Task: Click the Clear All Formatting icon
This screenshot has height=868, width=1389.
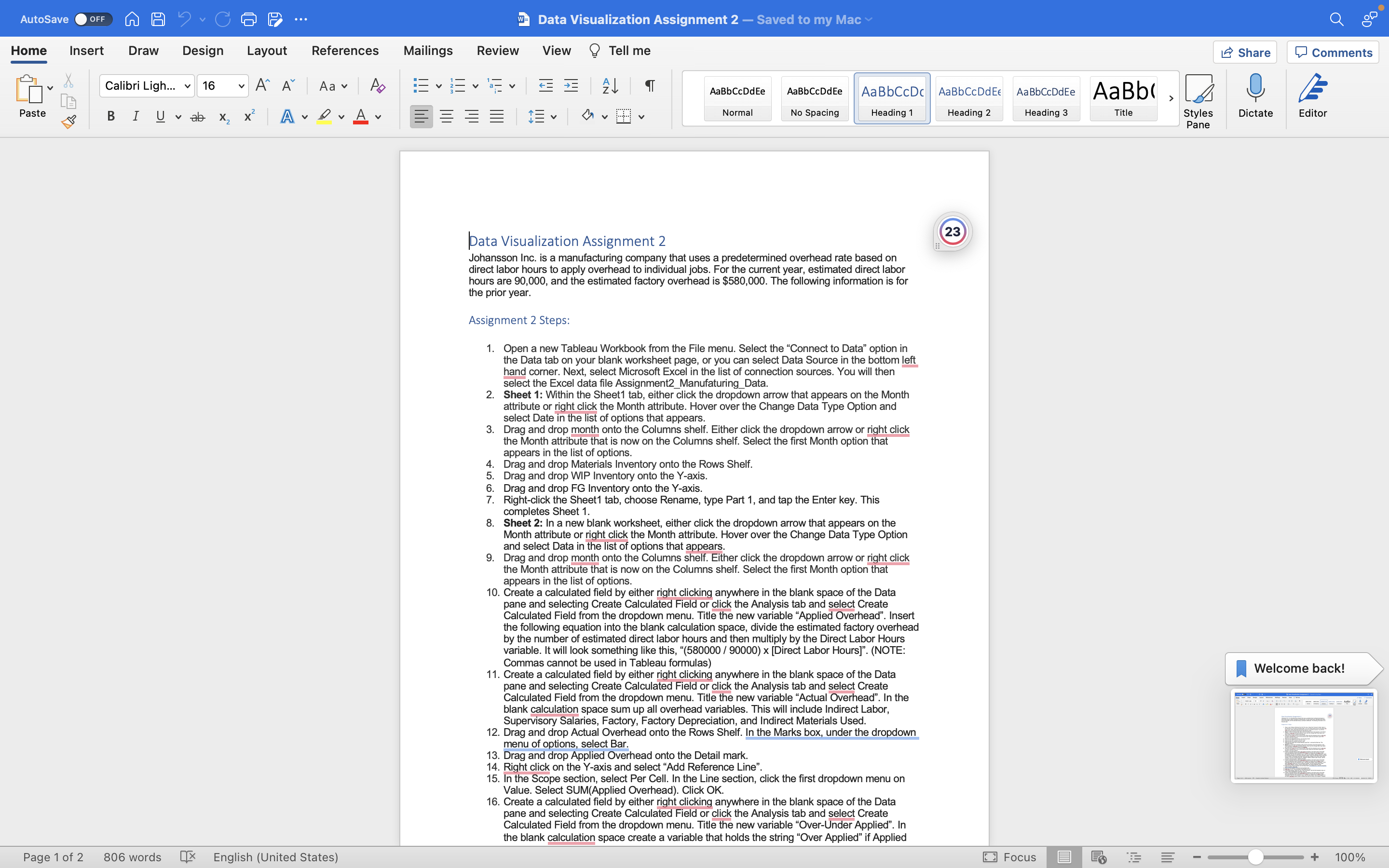Action: coord(377,86)
